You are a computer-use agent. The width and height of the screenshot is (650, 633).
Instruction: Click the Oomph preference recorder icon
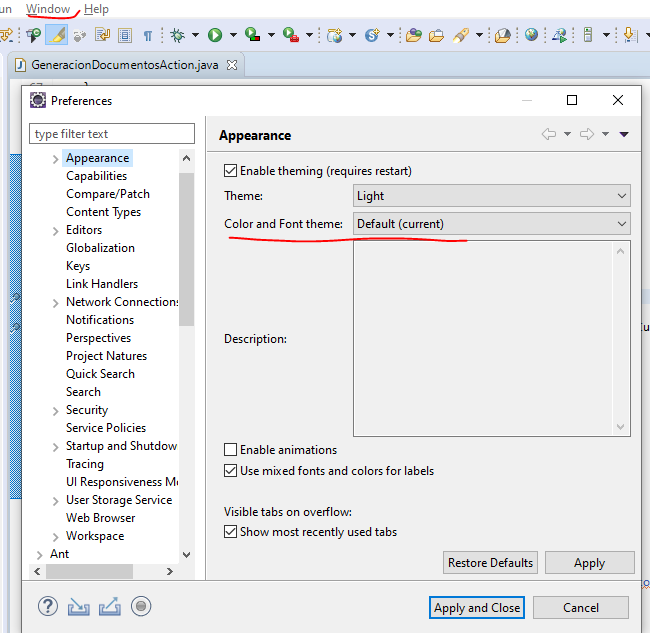coord(141,606)
